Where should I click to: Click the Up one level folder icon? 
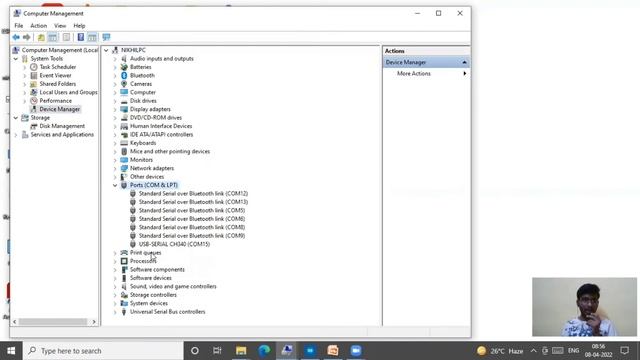[x=41, y=37]
